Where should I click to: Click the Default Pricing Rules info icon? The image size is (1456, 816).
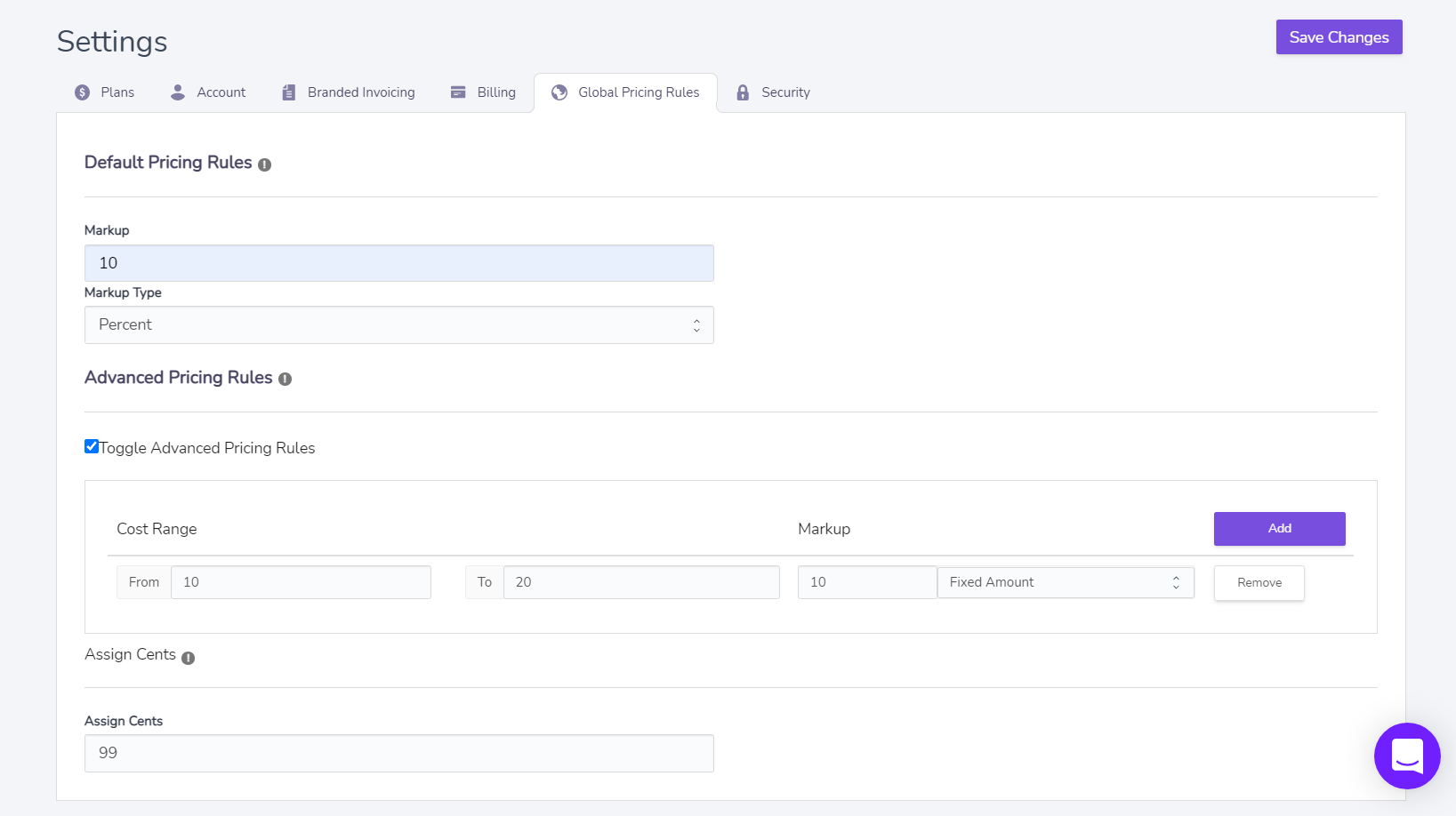264,164
